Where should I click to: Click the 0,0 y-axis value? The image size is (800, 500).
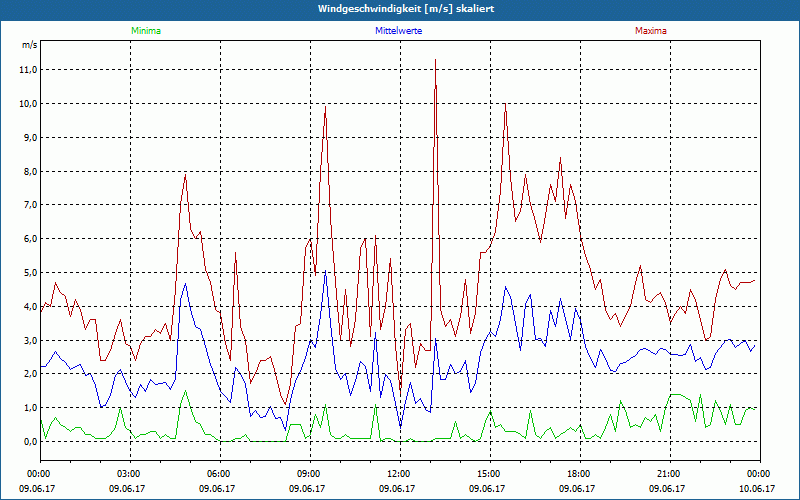tap(31, 442)
